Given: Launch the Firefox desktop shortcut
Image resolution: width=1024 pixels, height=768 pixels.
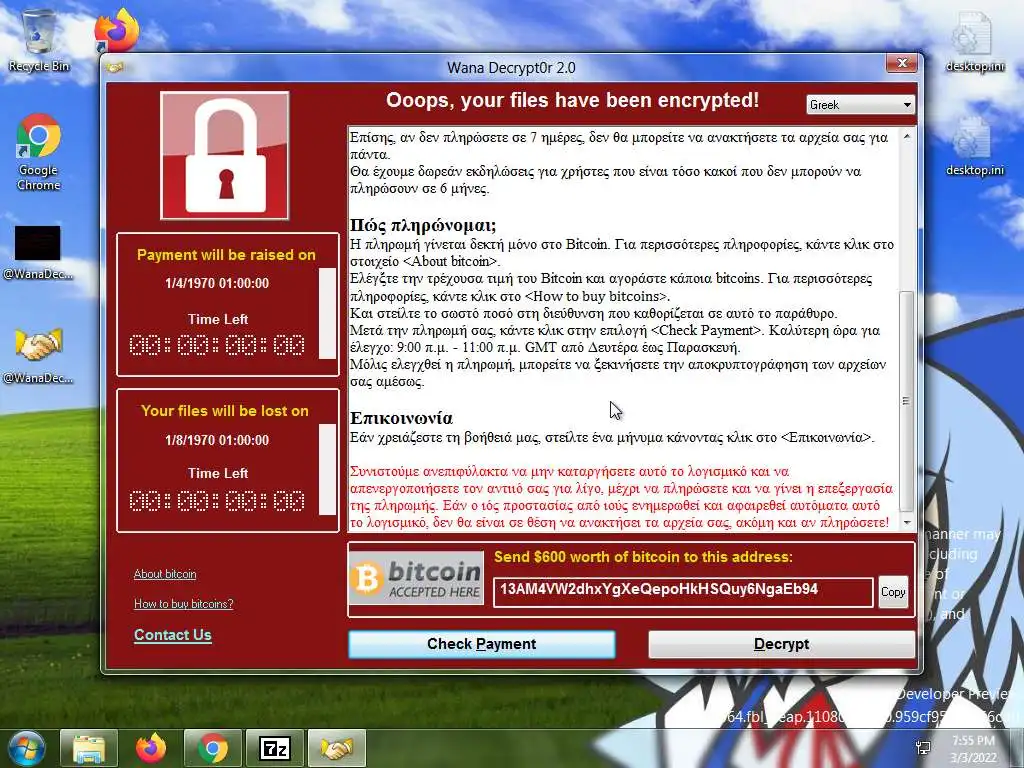Looking at the screenshot, I should click(x=117, y=29).
